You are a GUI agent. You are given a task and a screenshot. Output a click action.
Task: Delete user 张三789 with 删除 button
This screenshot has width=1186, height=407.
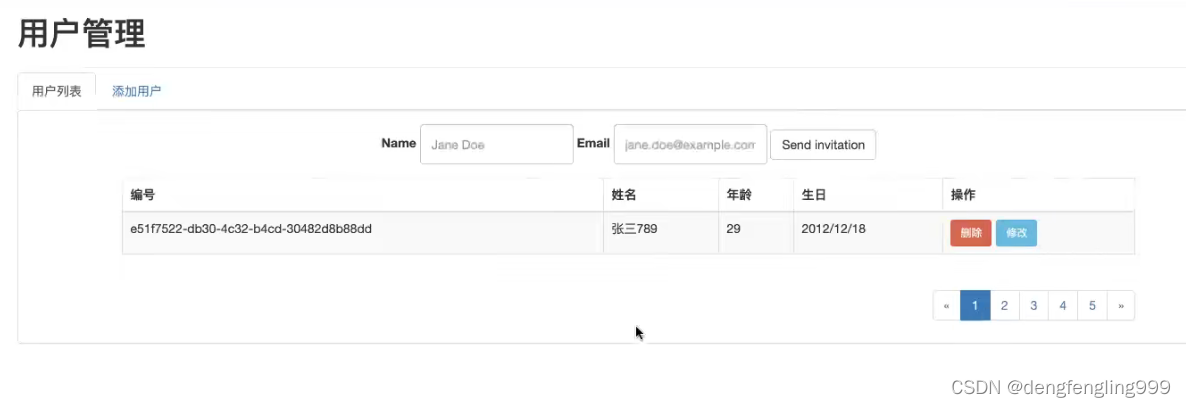pyautogui.click(x=970, y=233)
